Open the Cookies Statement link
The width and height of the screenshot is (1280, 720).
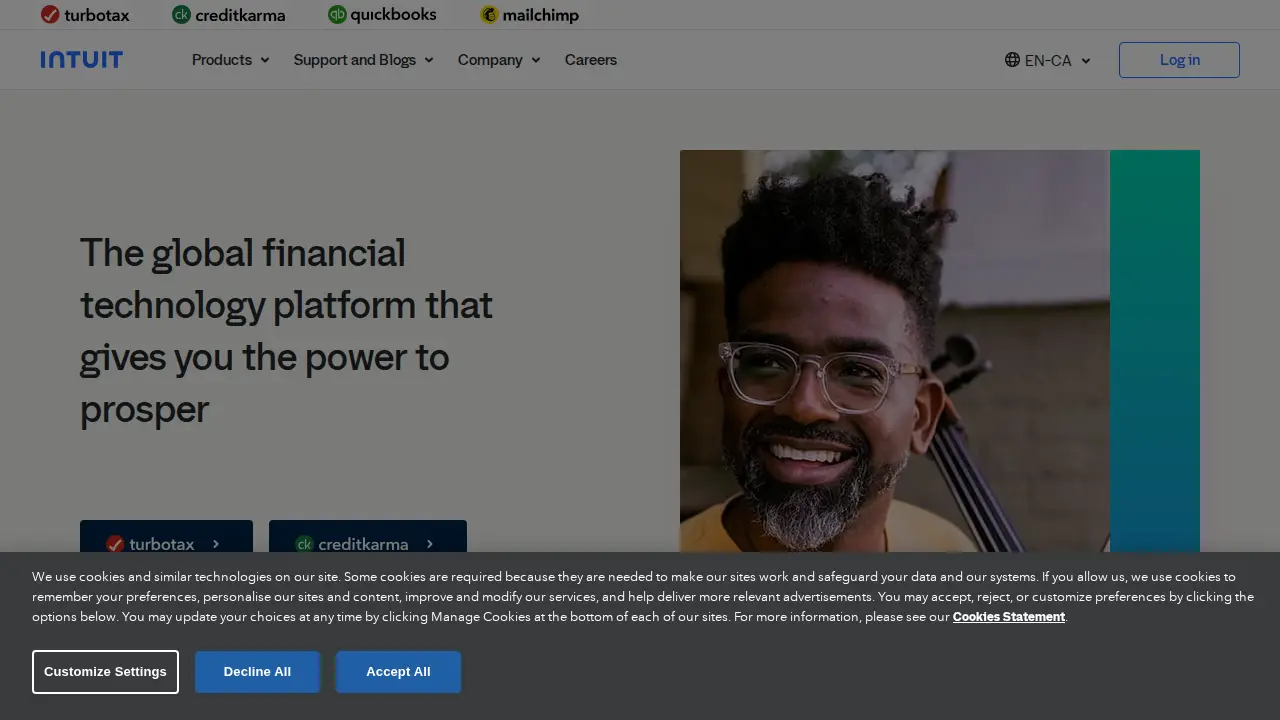click(1009, 617)
